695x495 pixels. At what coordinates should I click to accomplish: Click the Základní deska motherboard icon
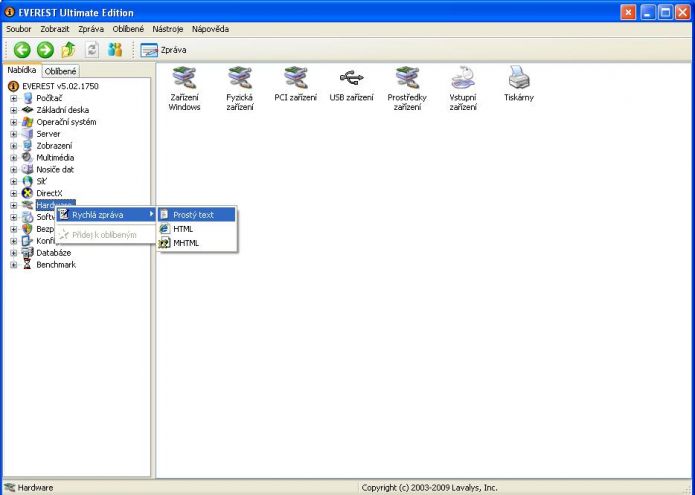click(x=27, y=109)
